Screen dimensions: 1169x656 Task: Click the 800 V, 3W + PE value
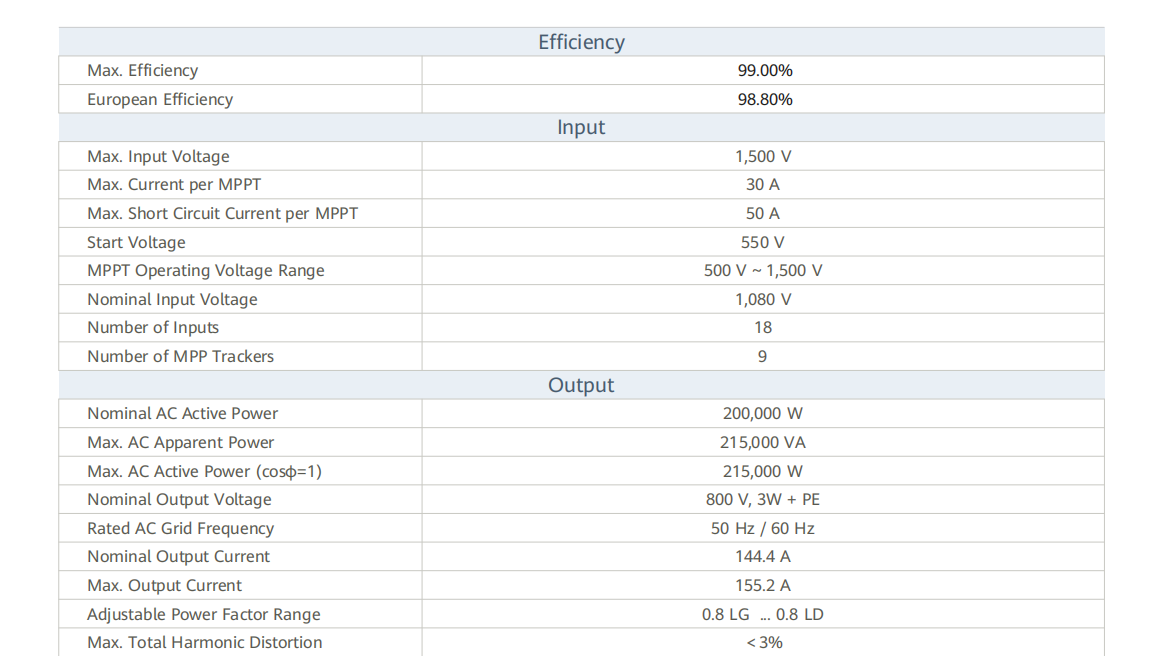pyautogui.click(x=763, y=500)
